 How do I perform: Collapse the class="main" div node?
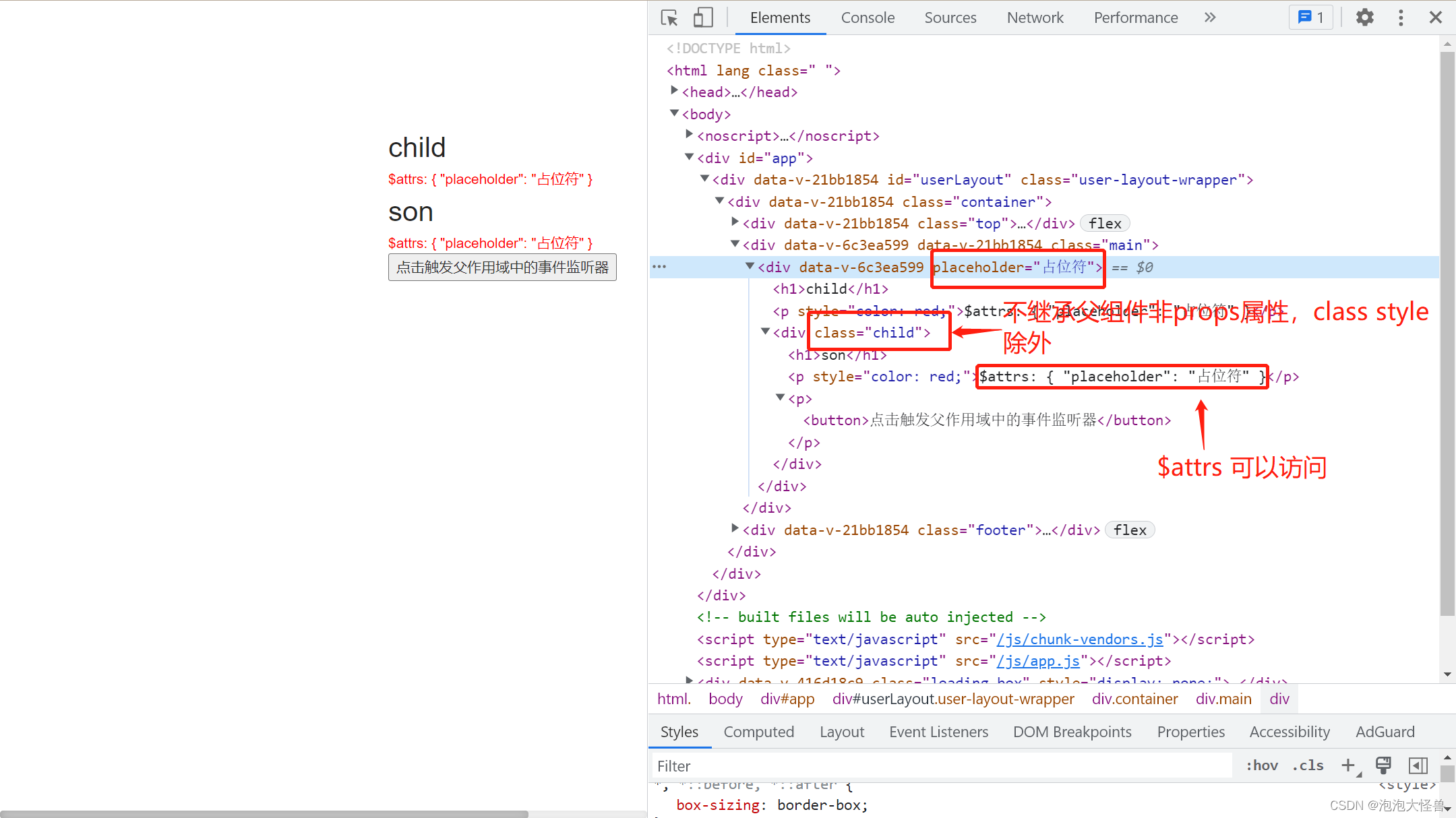pos(735,244)
